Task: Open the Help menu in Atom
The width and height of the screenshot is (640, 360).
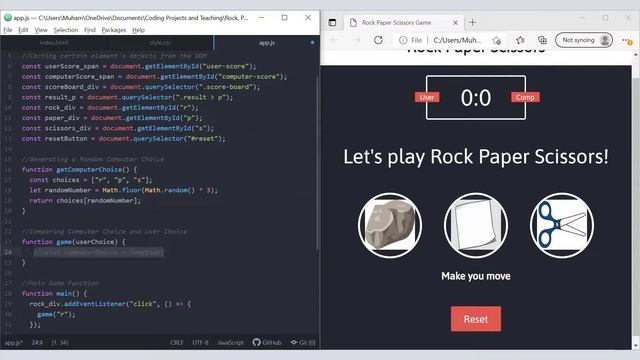Action: click(138, 30)
